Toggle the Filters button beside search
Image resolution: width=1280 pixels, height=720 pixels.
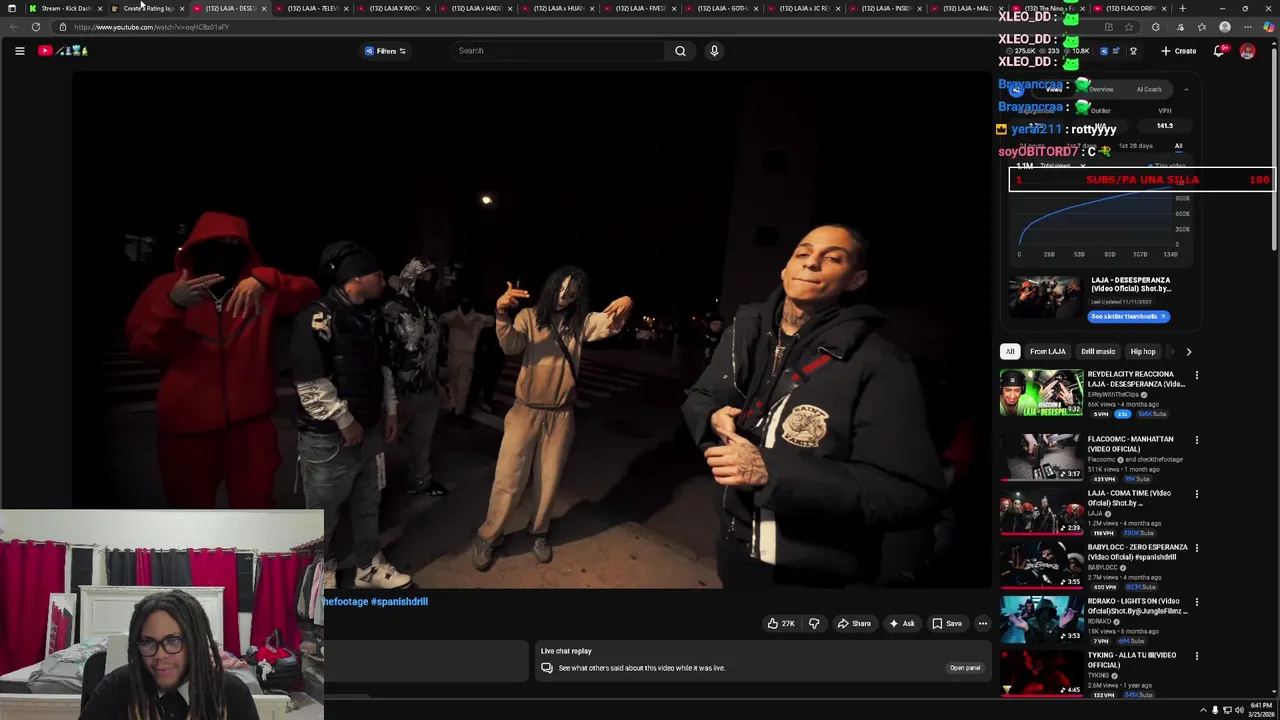(x=386, y=51)
